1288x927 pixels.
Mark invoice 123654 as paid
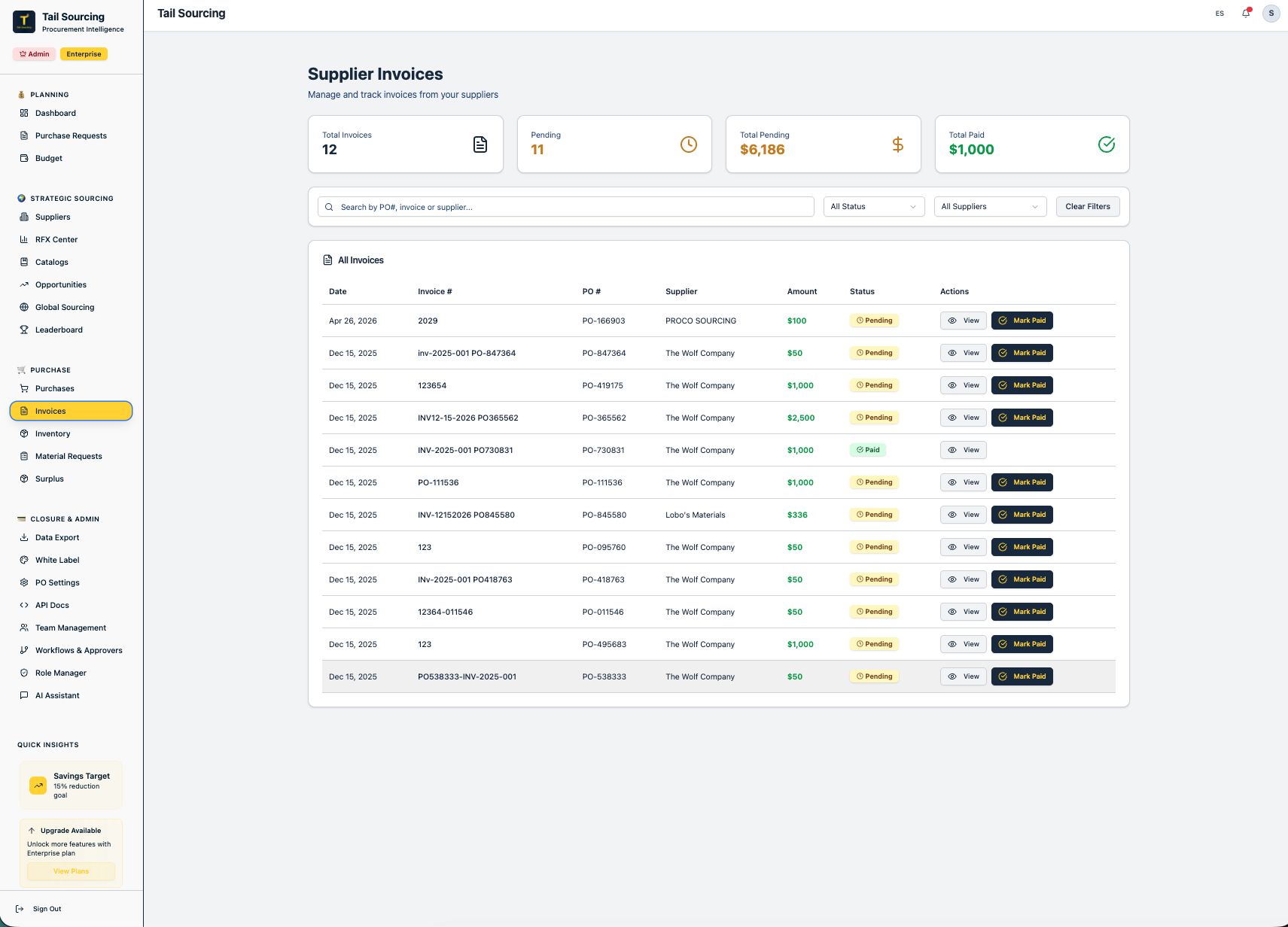click(1022, 385)
